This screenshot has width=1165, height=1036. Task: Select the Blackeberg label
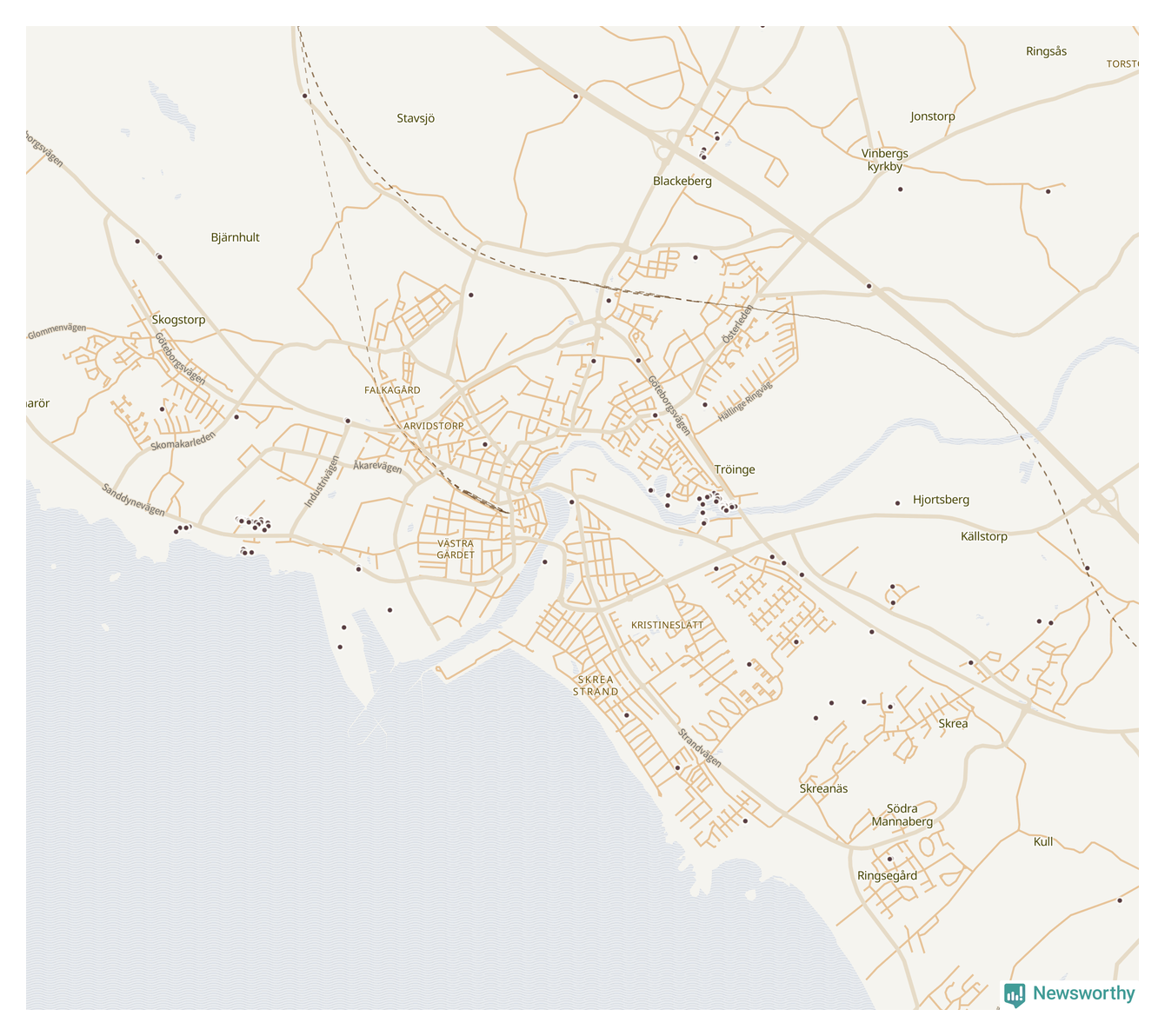click(682, 181)
